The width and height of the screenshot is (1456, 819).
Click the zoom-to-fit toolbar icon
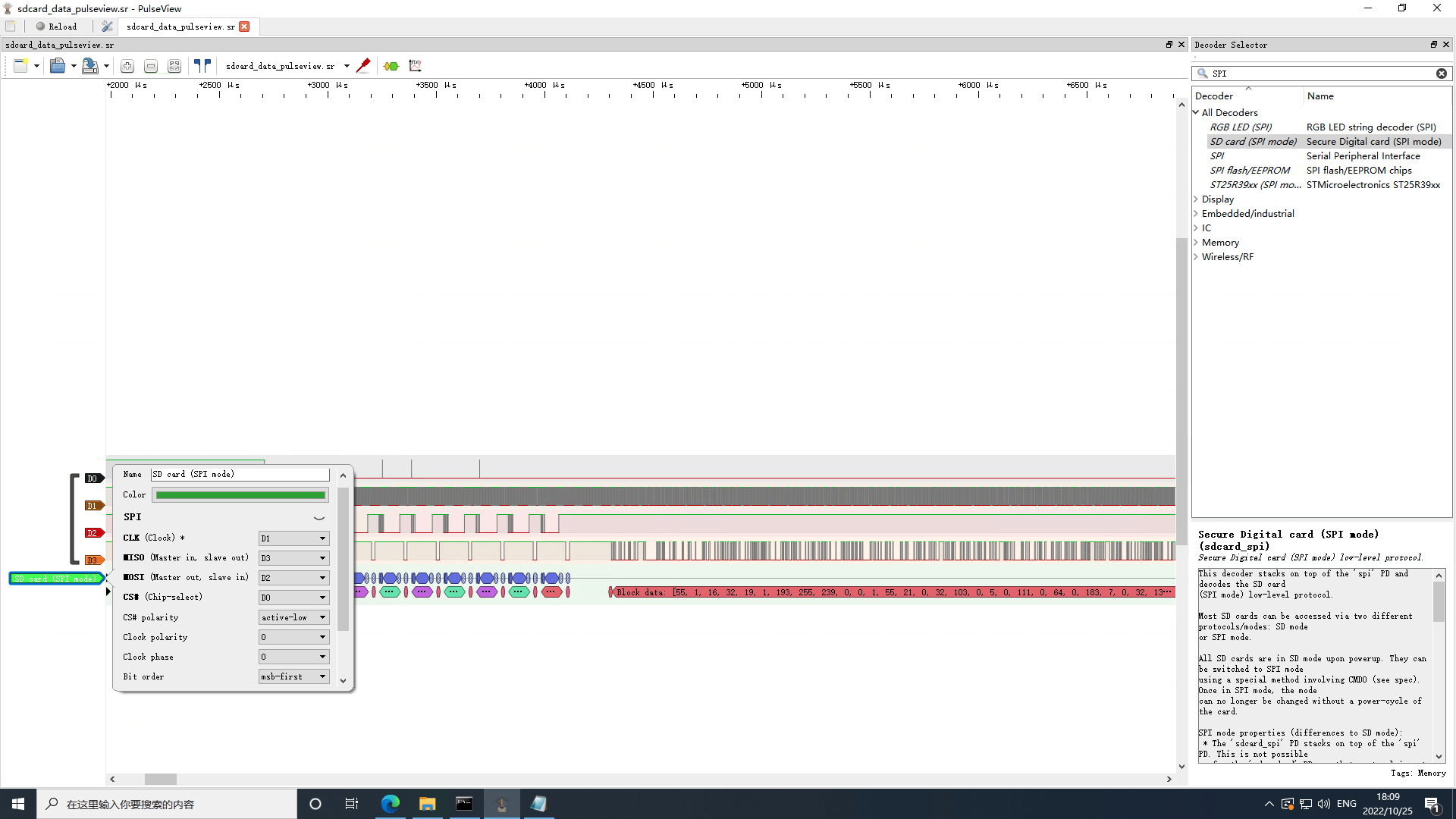(174, 67)
